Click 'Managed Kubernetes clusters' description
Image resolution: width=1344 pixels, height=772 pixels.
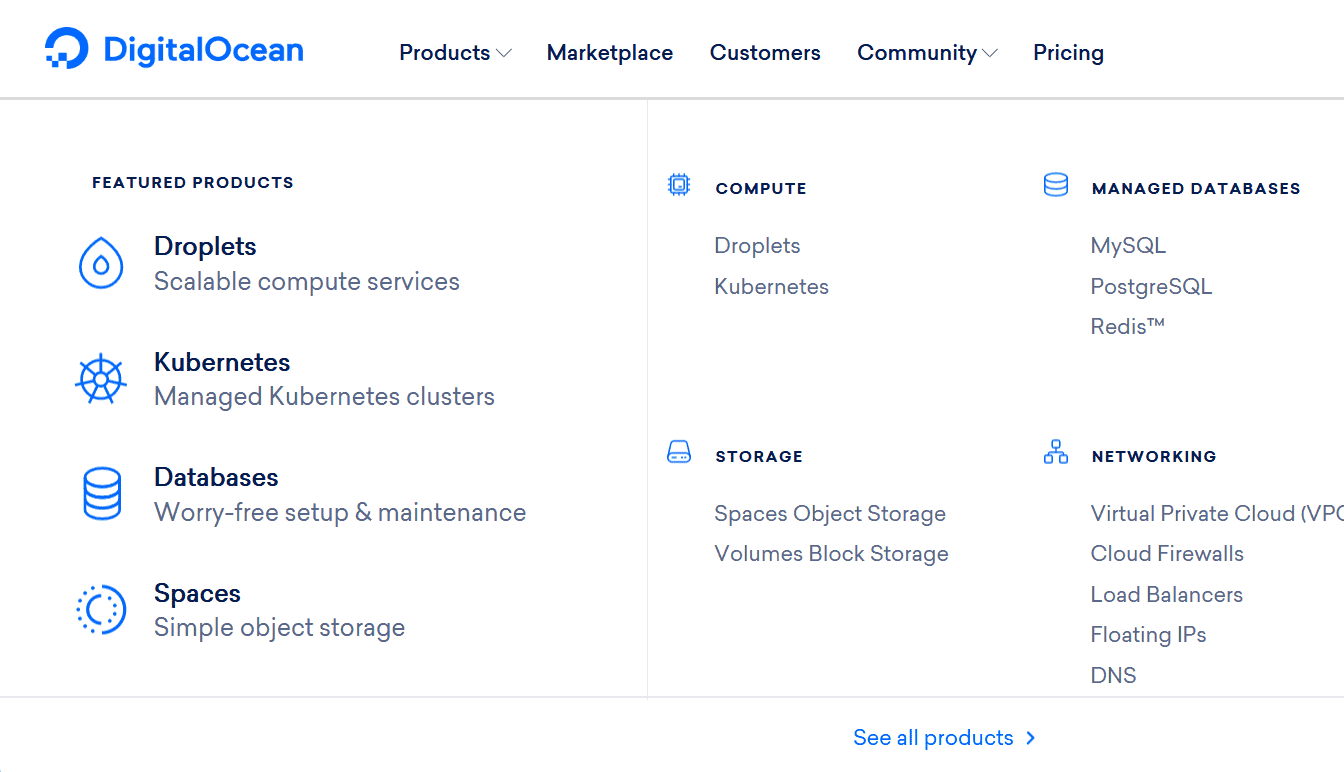(x=324, y=397)
